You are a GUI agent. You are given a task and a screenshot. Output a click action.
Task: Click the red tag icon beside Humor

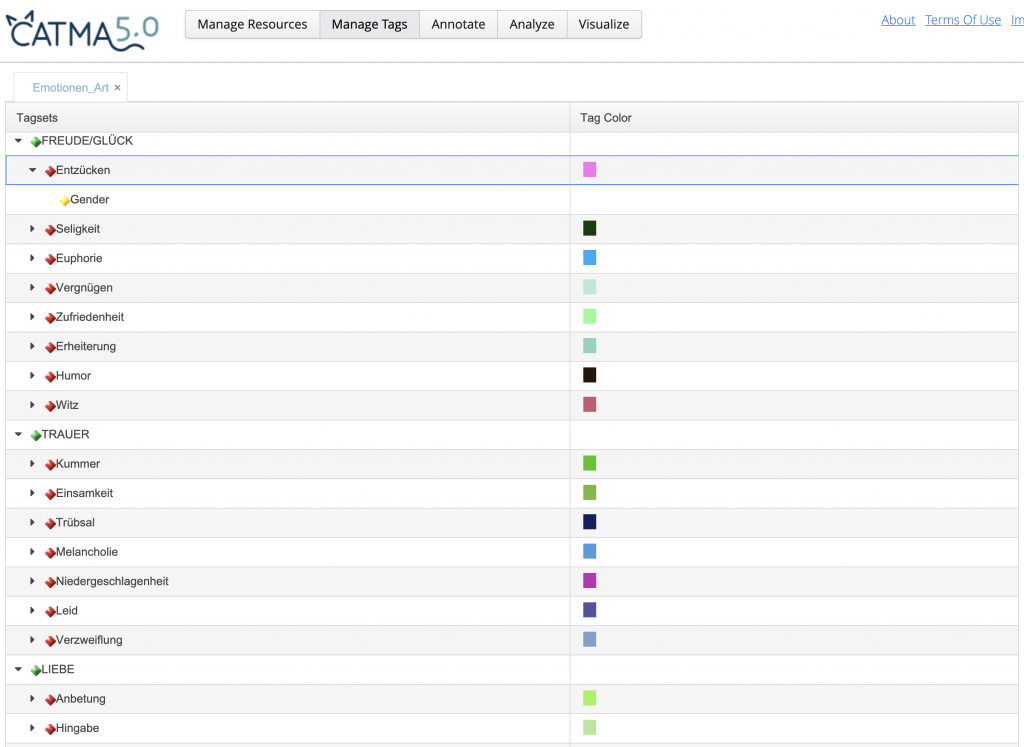50,377
